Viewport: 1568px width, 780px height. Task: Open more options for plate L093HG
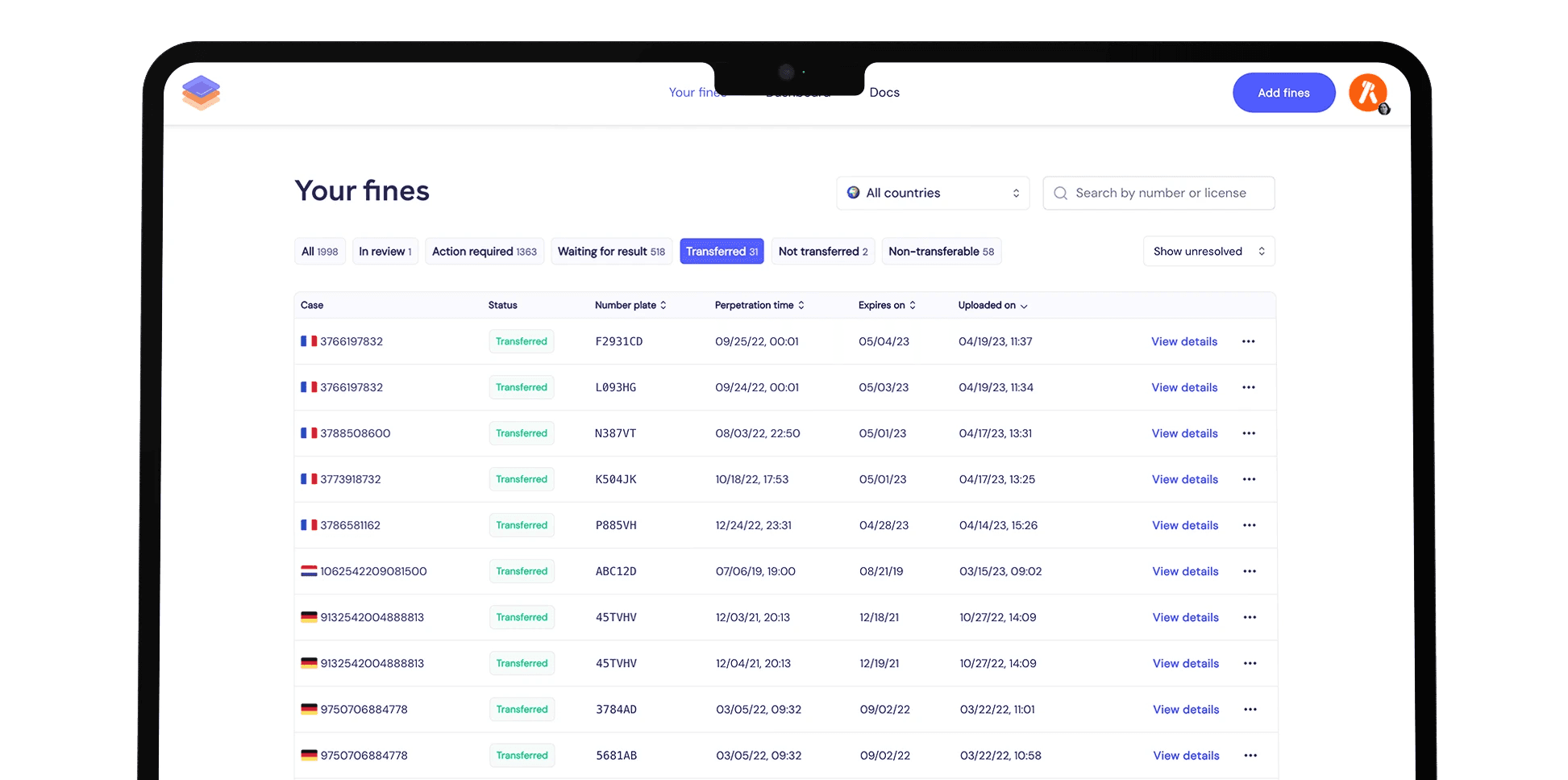pos(1249,387)
